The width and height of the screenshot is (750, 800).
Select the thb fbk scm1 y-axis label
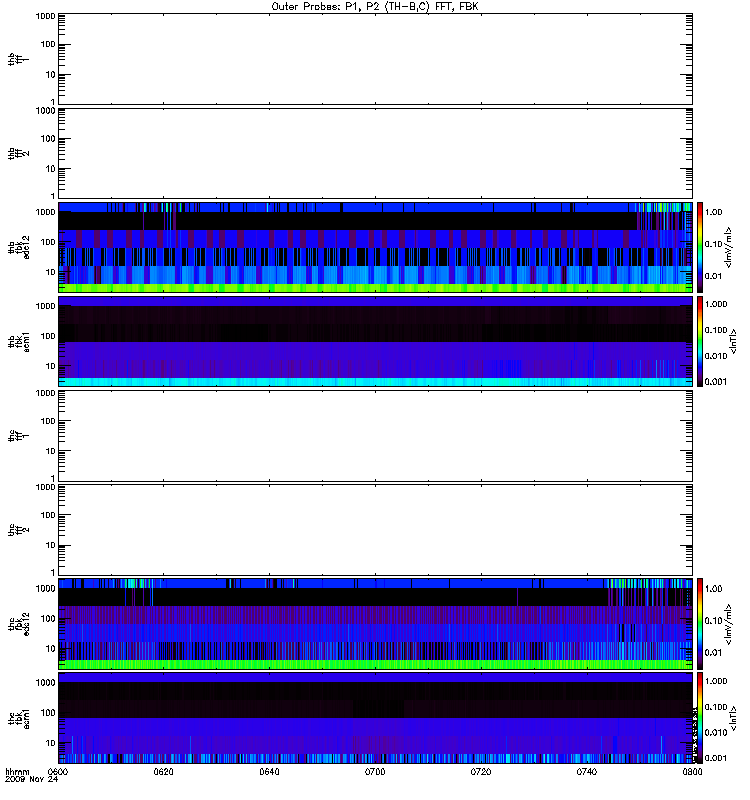pos(18,342)
